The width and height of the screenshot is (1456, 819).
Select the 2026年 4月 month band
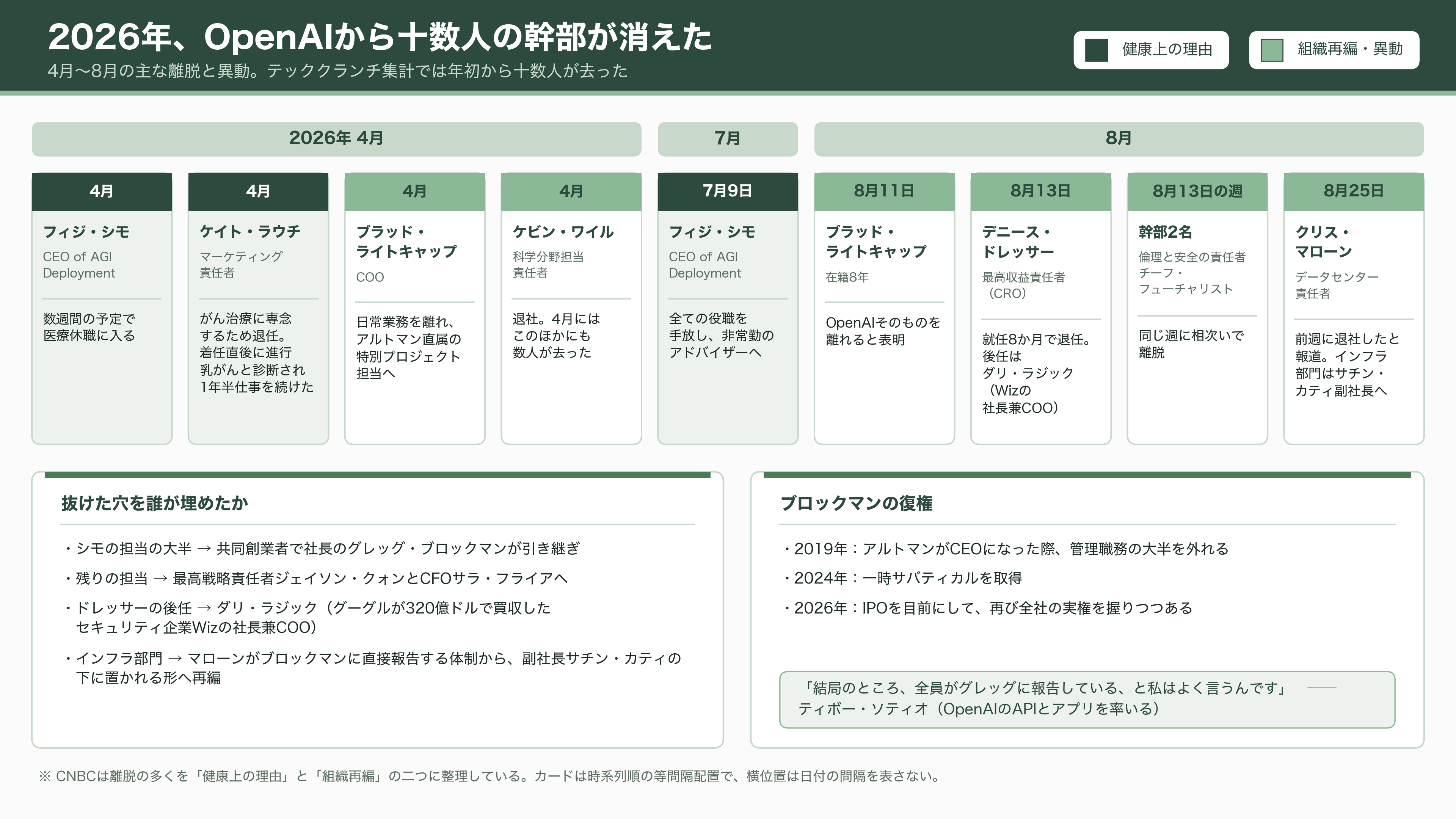[x=336, y=138]
